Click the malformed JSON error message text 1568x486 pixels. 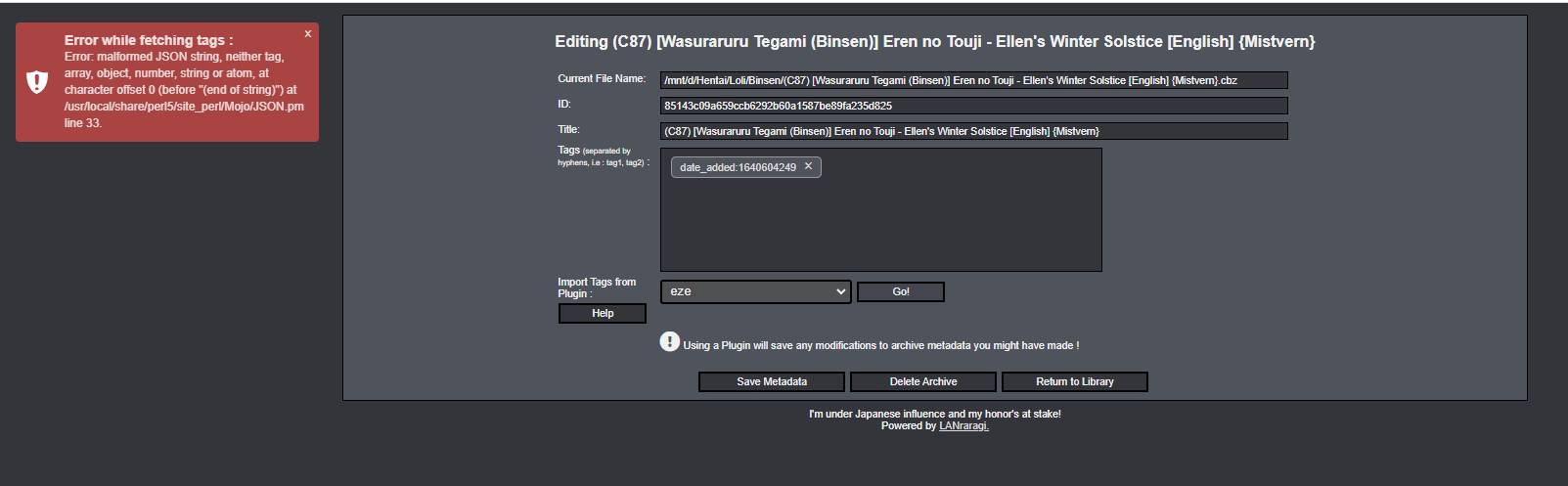184,90
